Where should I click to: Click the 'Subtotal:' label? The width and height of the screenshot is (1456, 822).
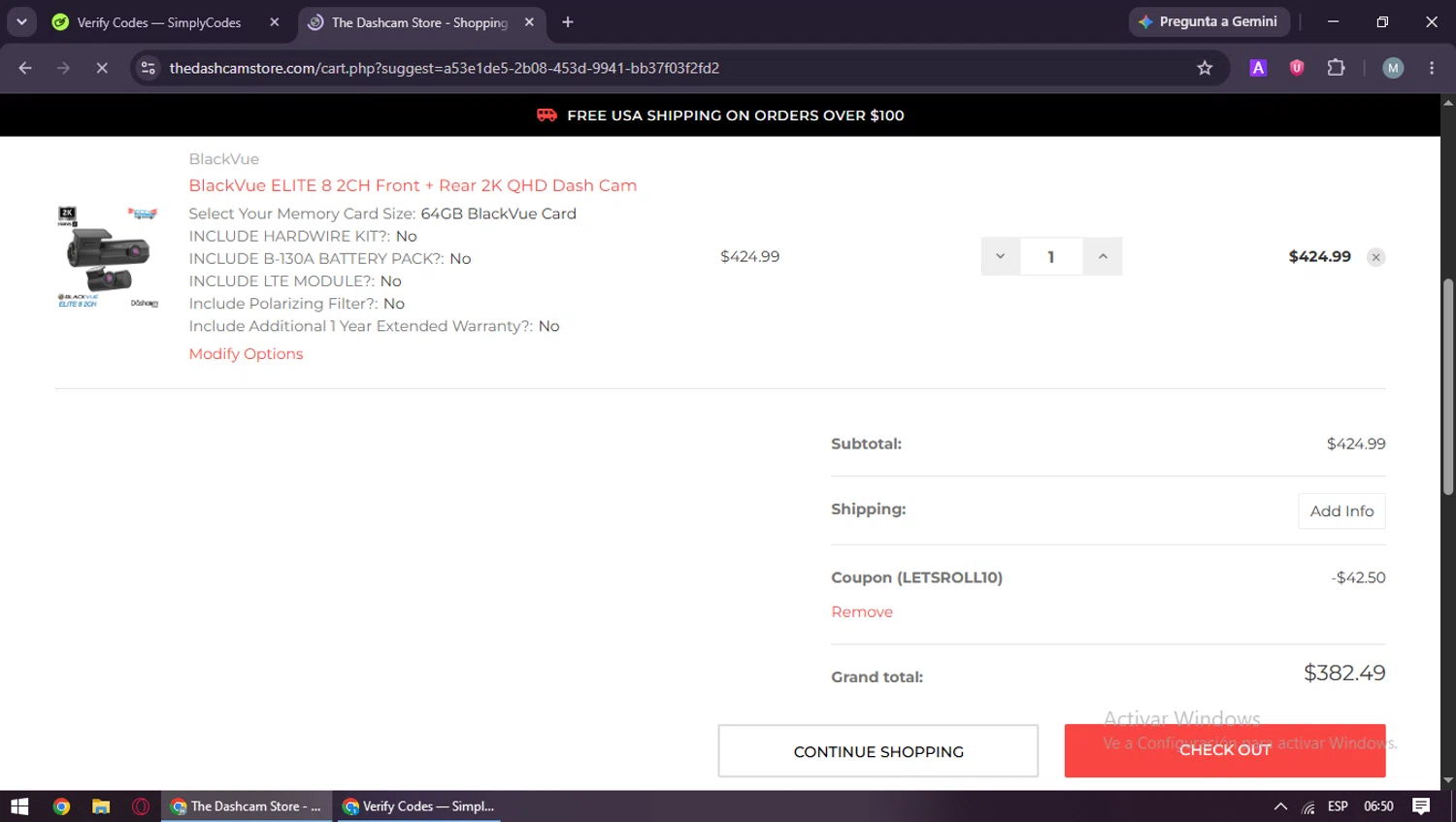point(866,444)
